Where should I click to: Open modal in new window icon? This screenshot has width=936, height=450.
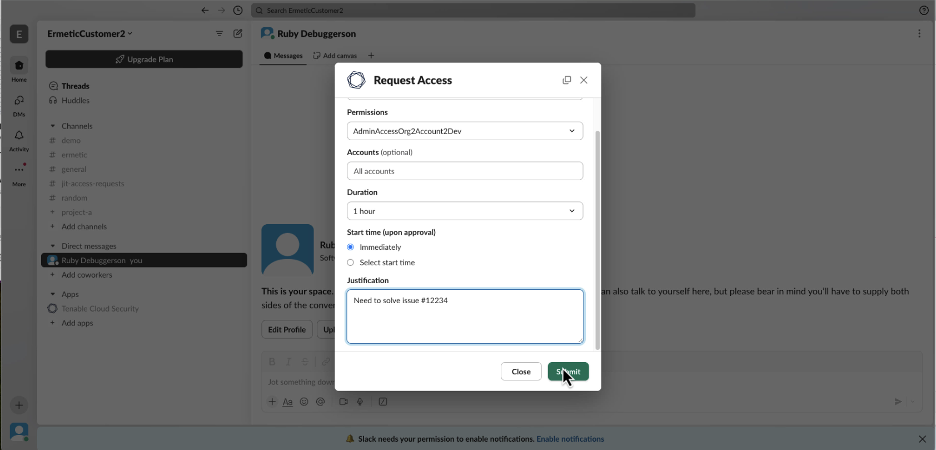tap(566, 80)
